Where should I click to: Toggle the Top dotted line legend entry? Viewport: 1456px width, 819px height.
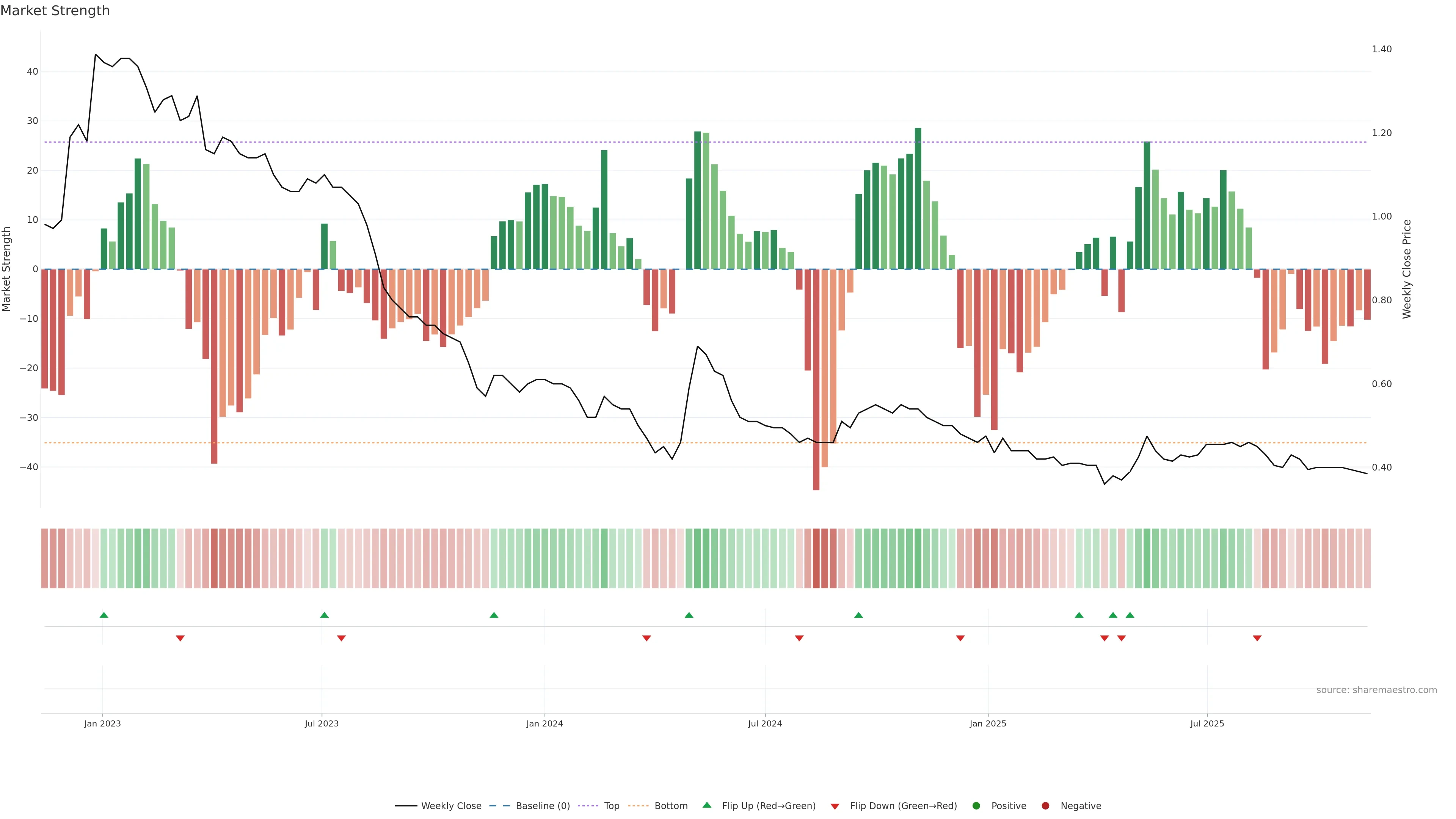pos(611,806)
